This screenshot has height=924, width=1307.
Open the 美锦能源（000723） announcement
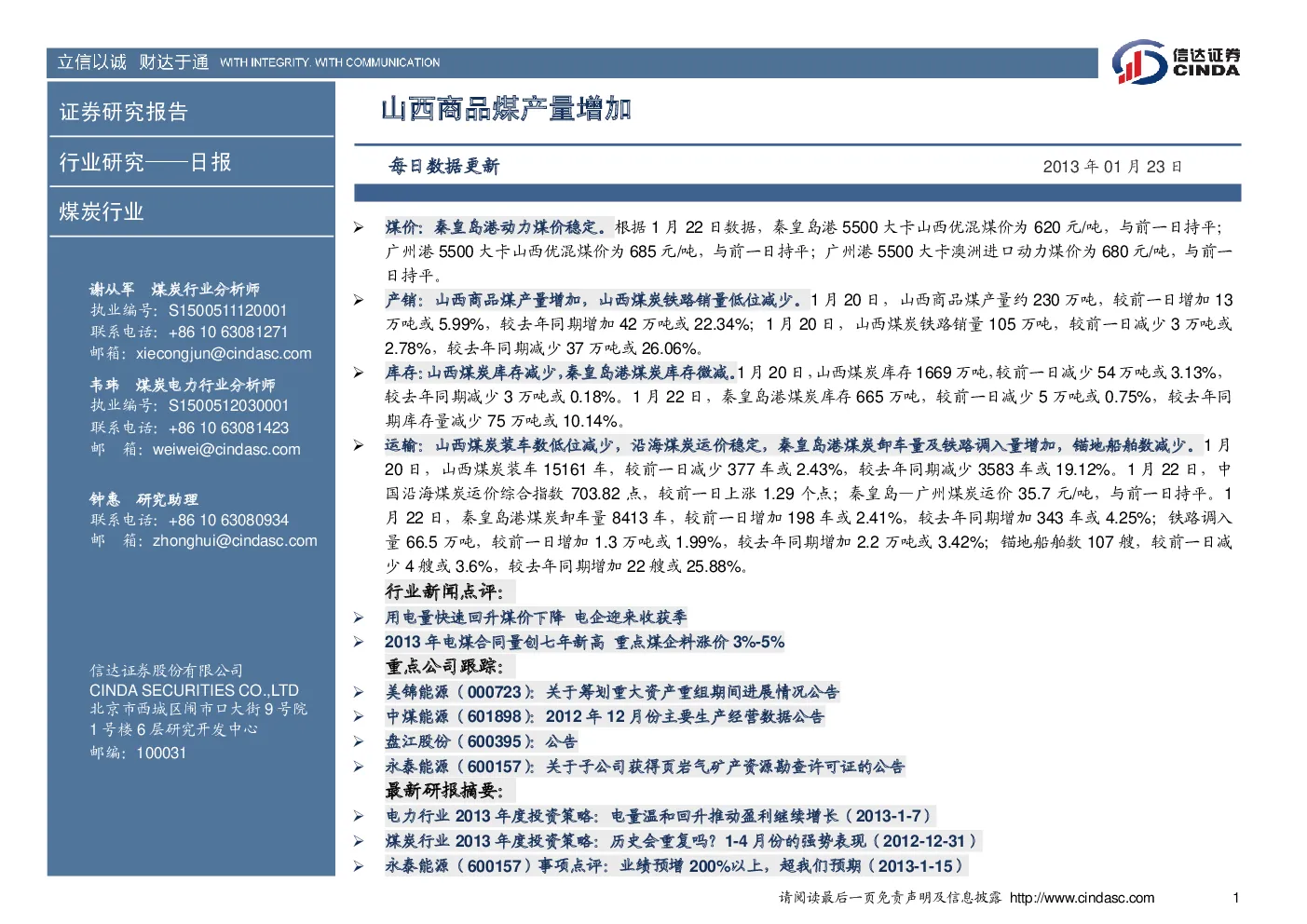(612, 692)
